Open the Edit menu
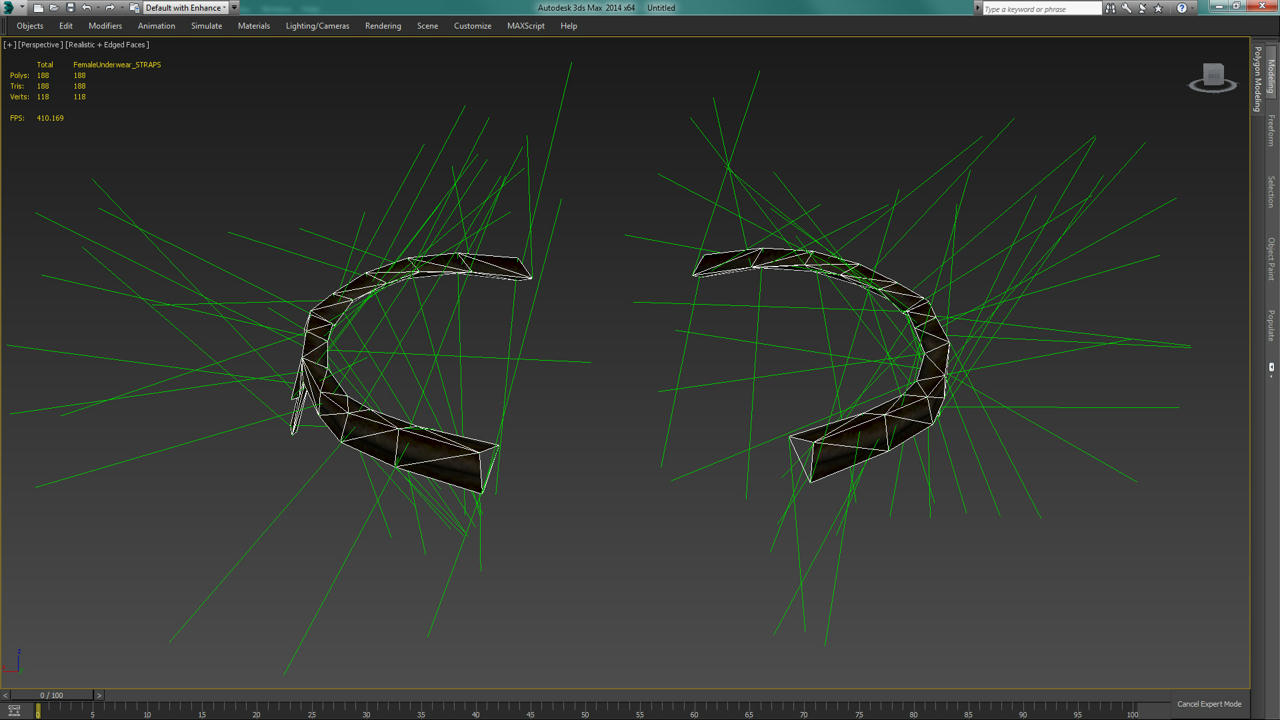Screen dimensions: 1280x720 tap(66, 26)
